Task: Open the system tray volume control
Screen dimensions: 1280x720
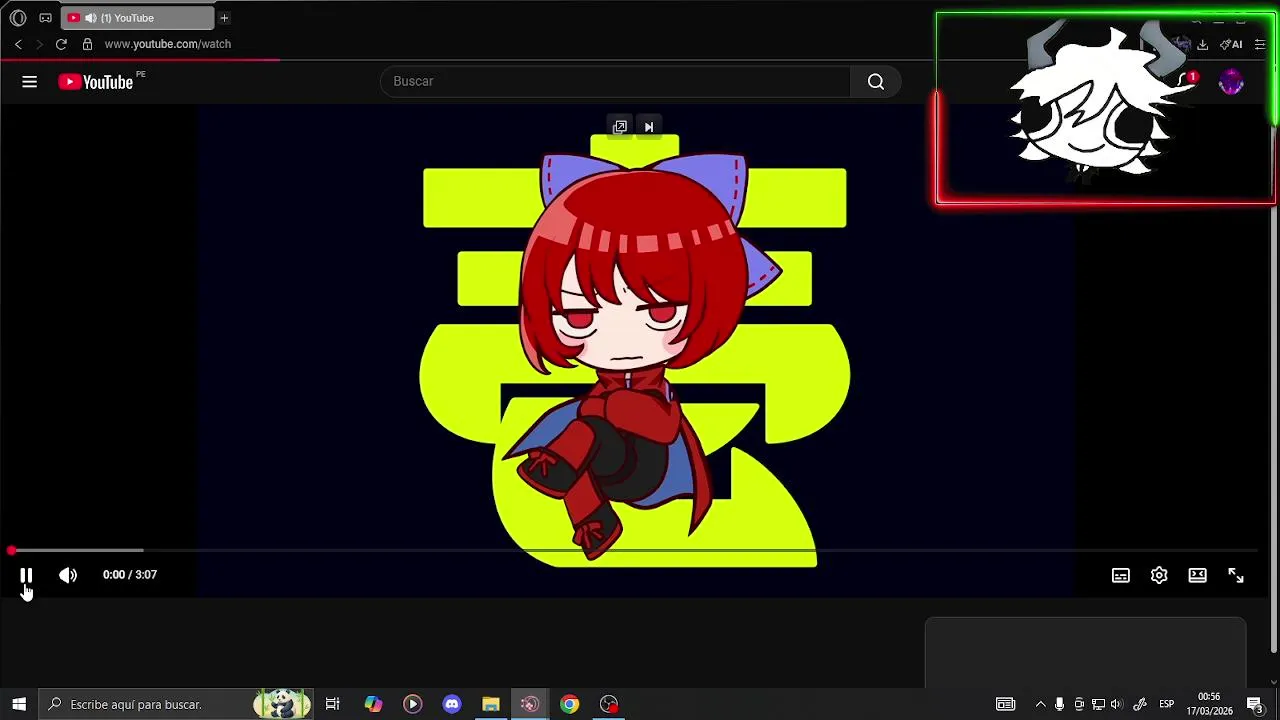Action: tap(1117, 704)
